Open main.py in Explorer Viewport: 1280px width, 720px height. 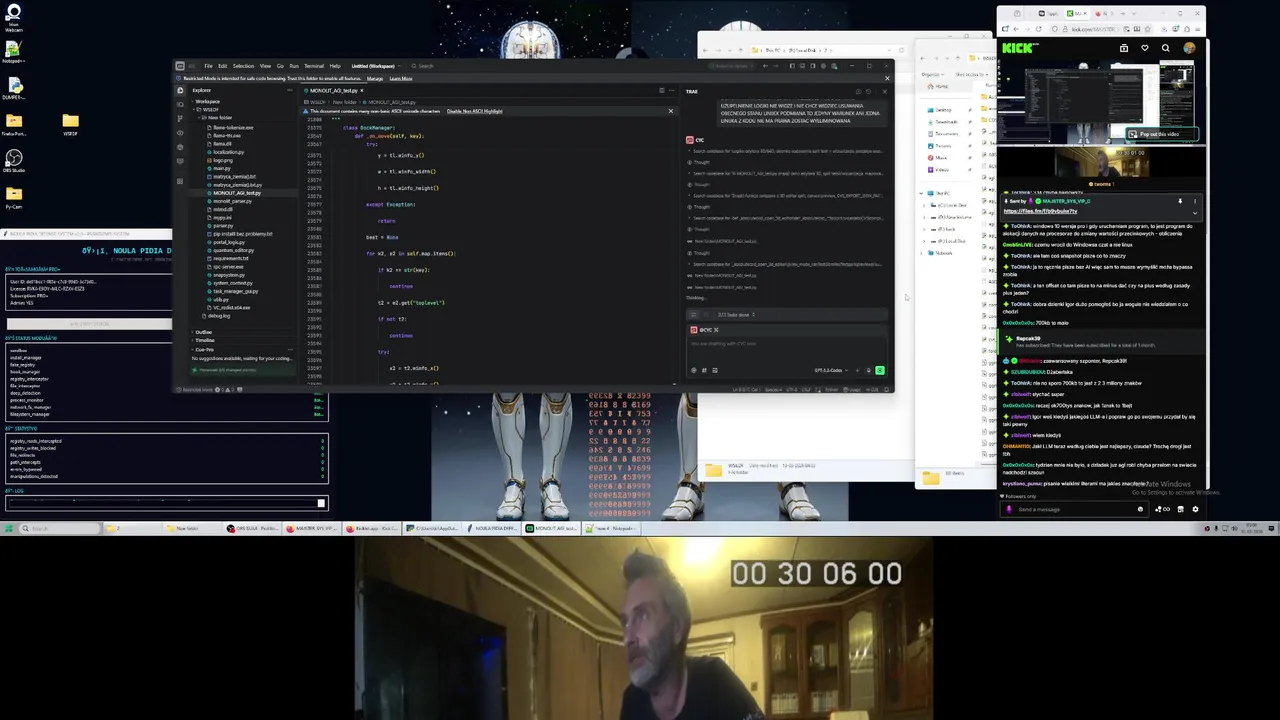coord(222,168)
